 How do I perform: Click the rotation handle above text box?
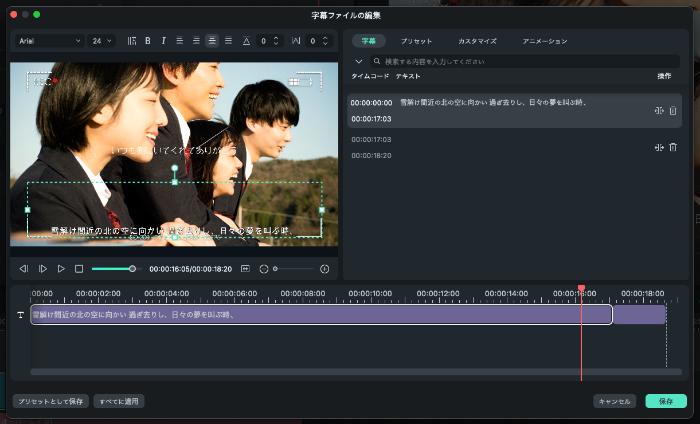[175, 168]
